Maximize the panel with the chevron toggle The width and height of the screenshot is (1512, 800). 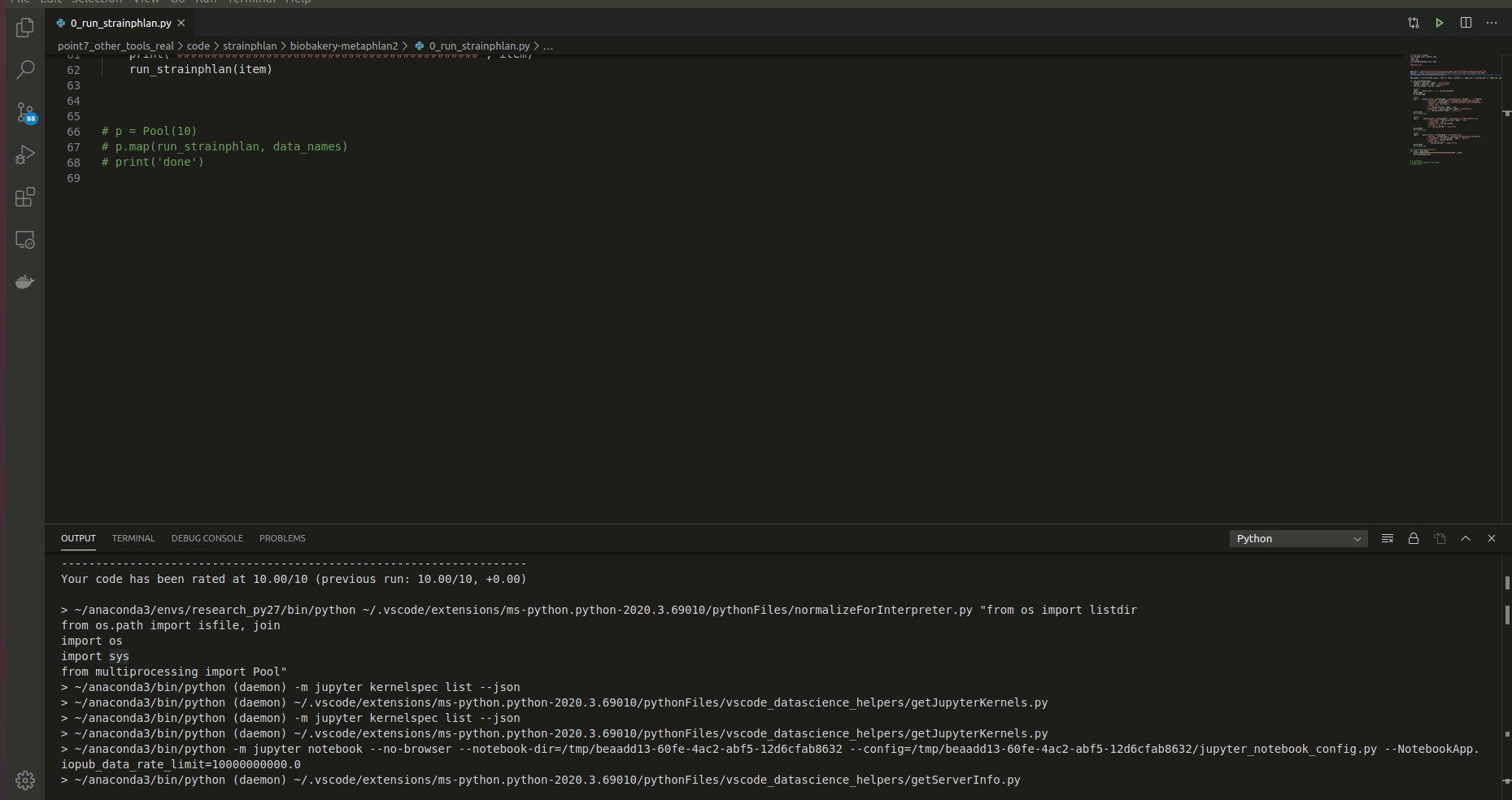click(1466, 538)
